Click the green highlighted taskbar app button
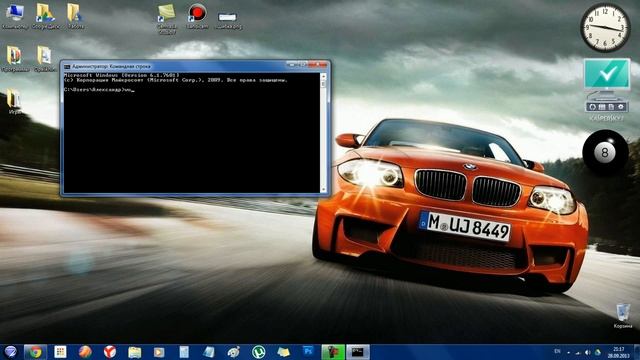 pyautogui.click(x=333, y=352)
